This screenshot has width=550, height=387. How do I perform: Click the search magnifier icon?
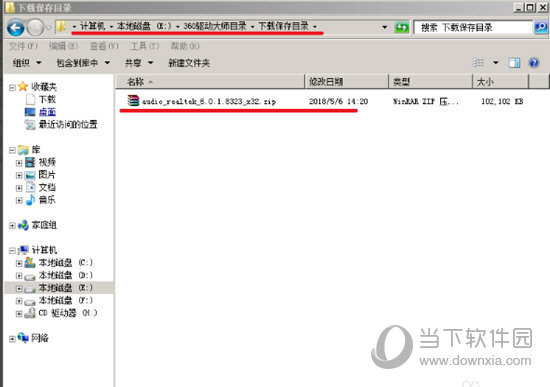(x=541, y=27)
